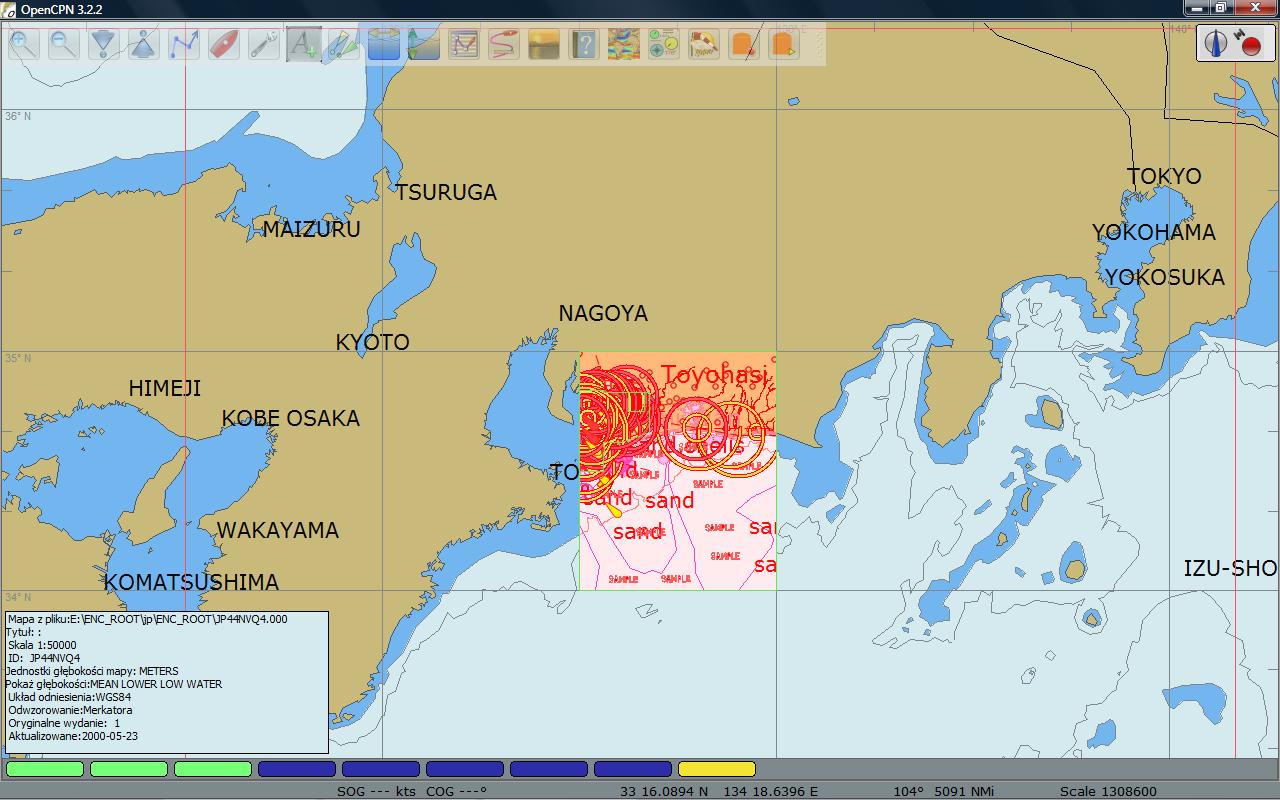Open the Route Manager icon

coord(464,44)
